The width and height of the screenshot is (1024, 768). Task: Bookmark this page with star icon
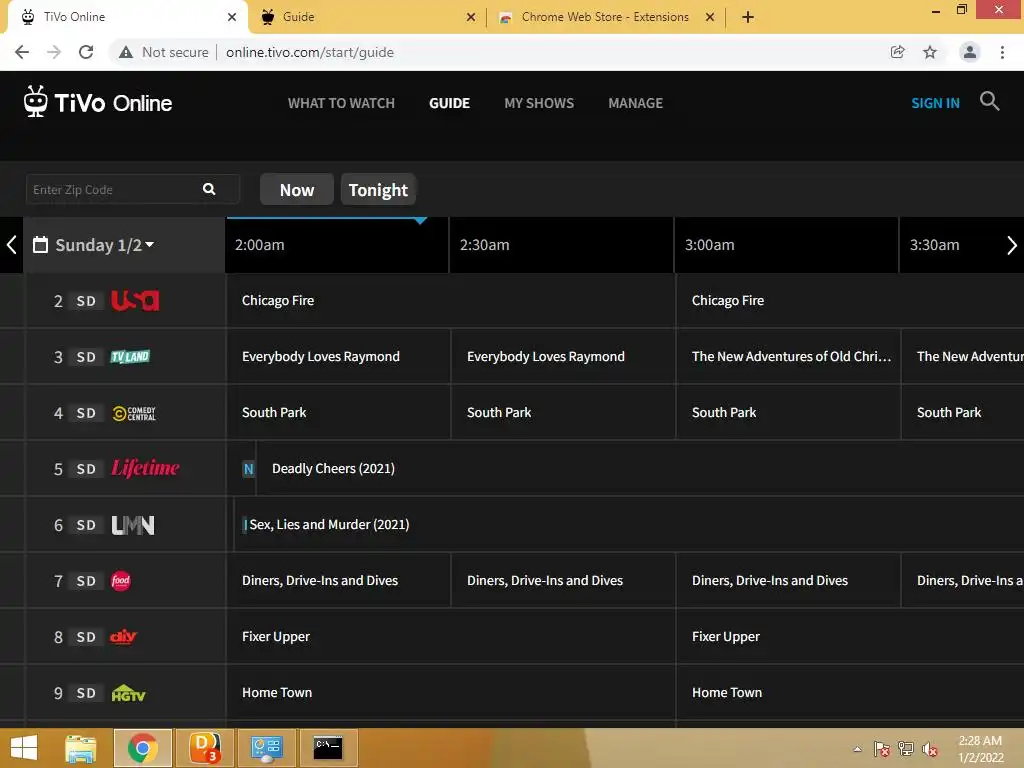(930, 52)
